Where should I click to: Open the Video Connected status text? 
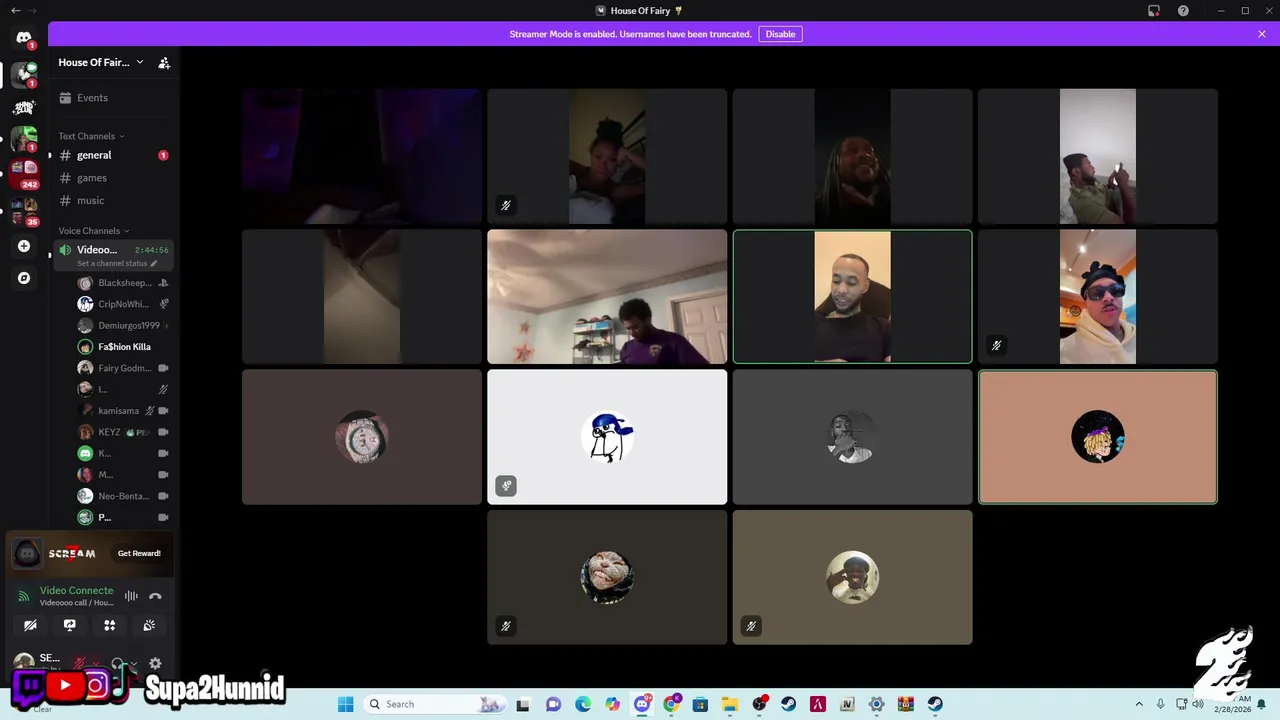click(76, 591)
